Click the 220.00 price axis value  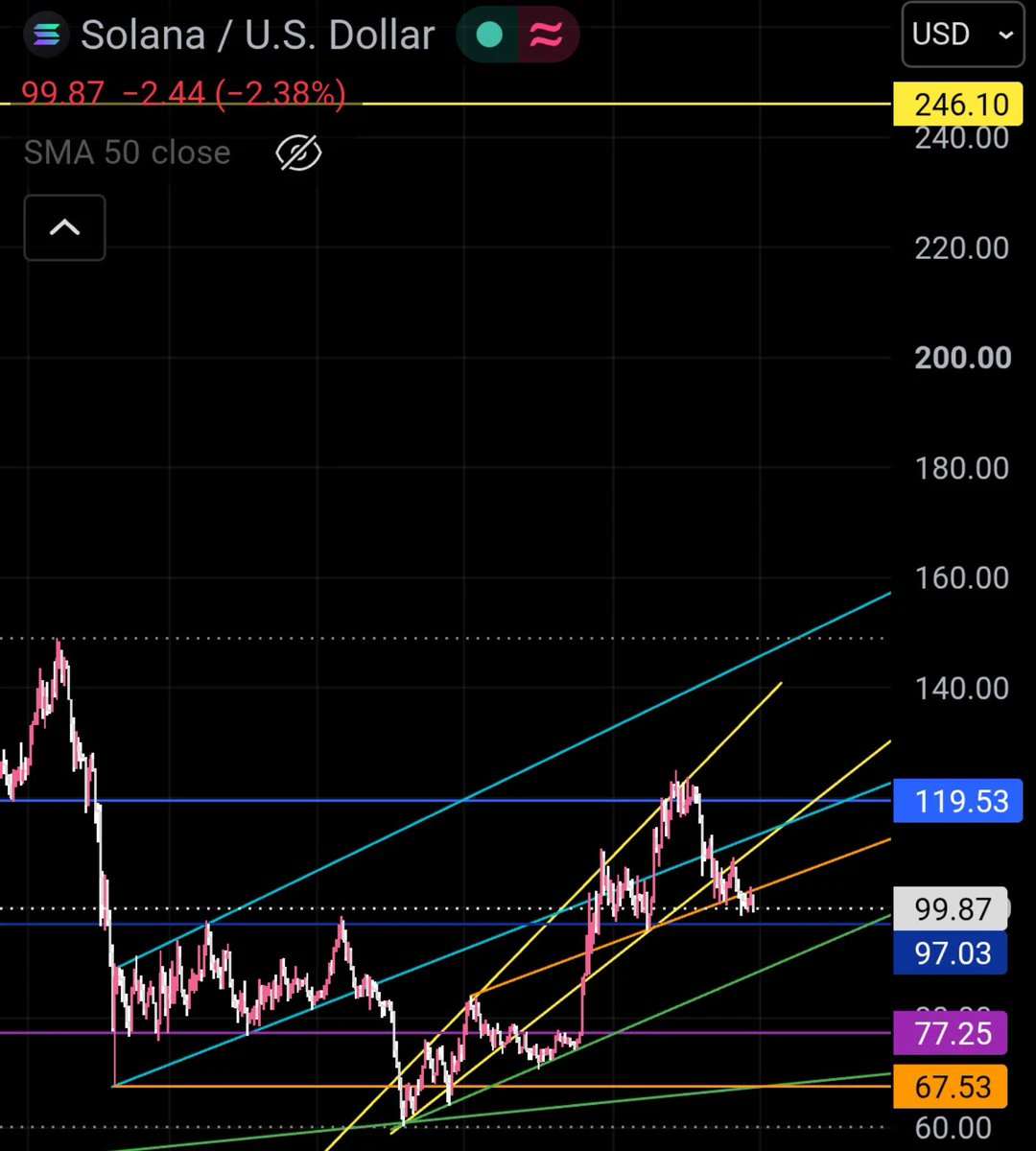[x=961, y=248]
